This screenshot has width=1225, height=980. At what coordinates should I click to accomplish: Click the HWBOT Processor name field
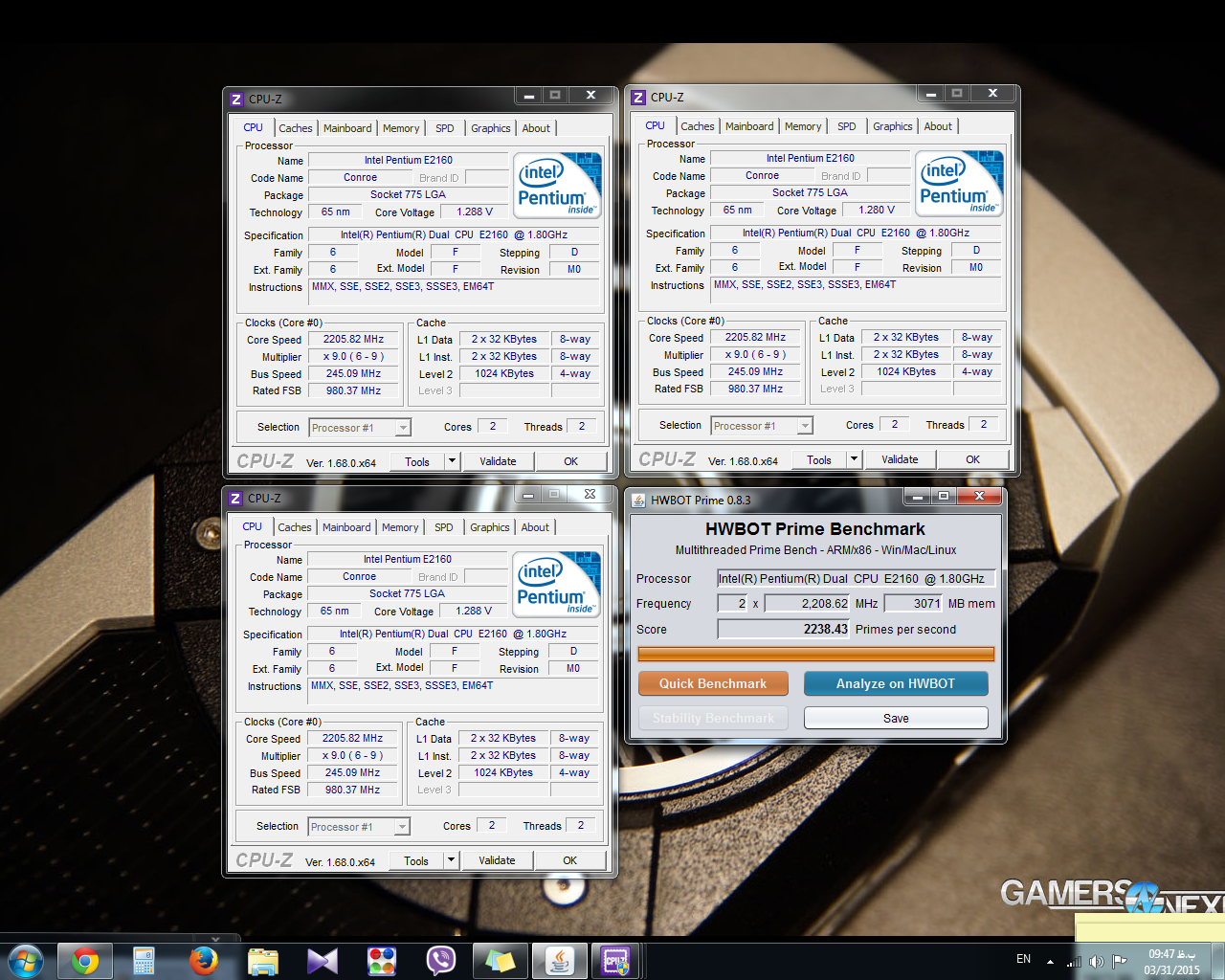coord(857,578)
